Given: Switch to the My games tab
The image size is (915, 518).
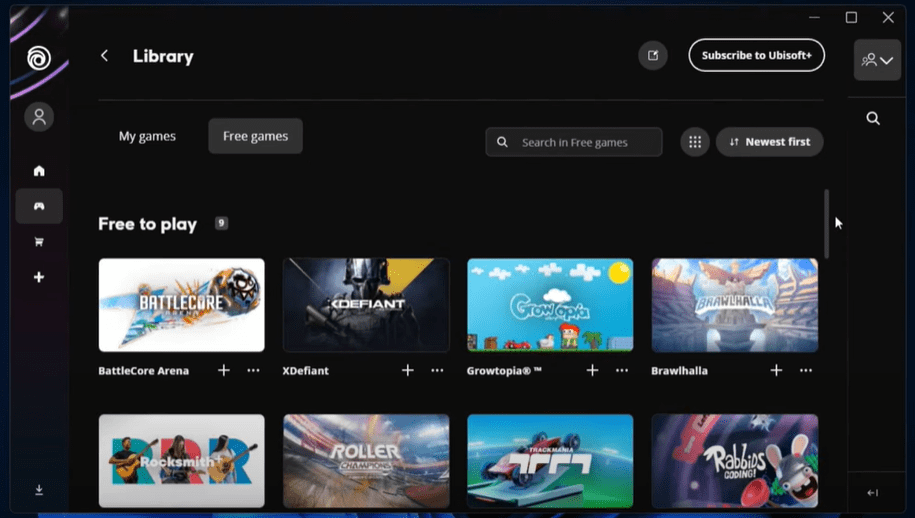Looking at the screenshot, I should point(147,136).
